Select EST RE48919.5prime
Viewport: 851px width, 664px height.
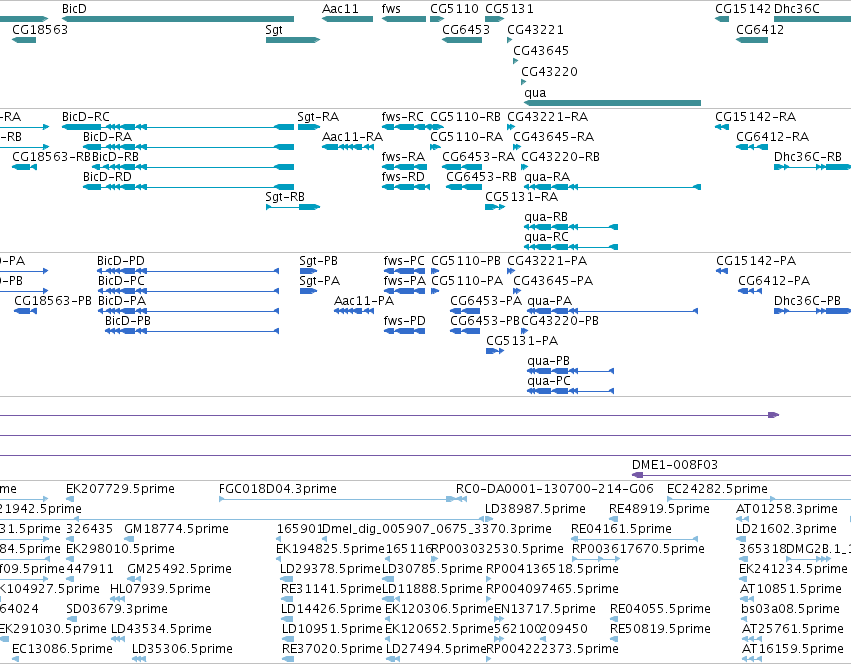tap(612, 519)
